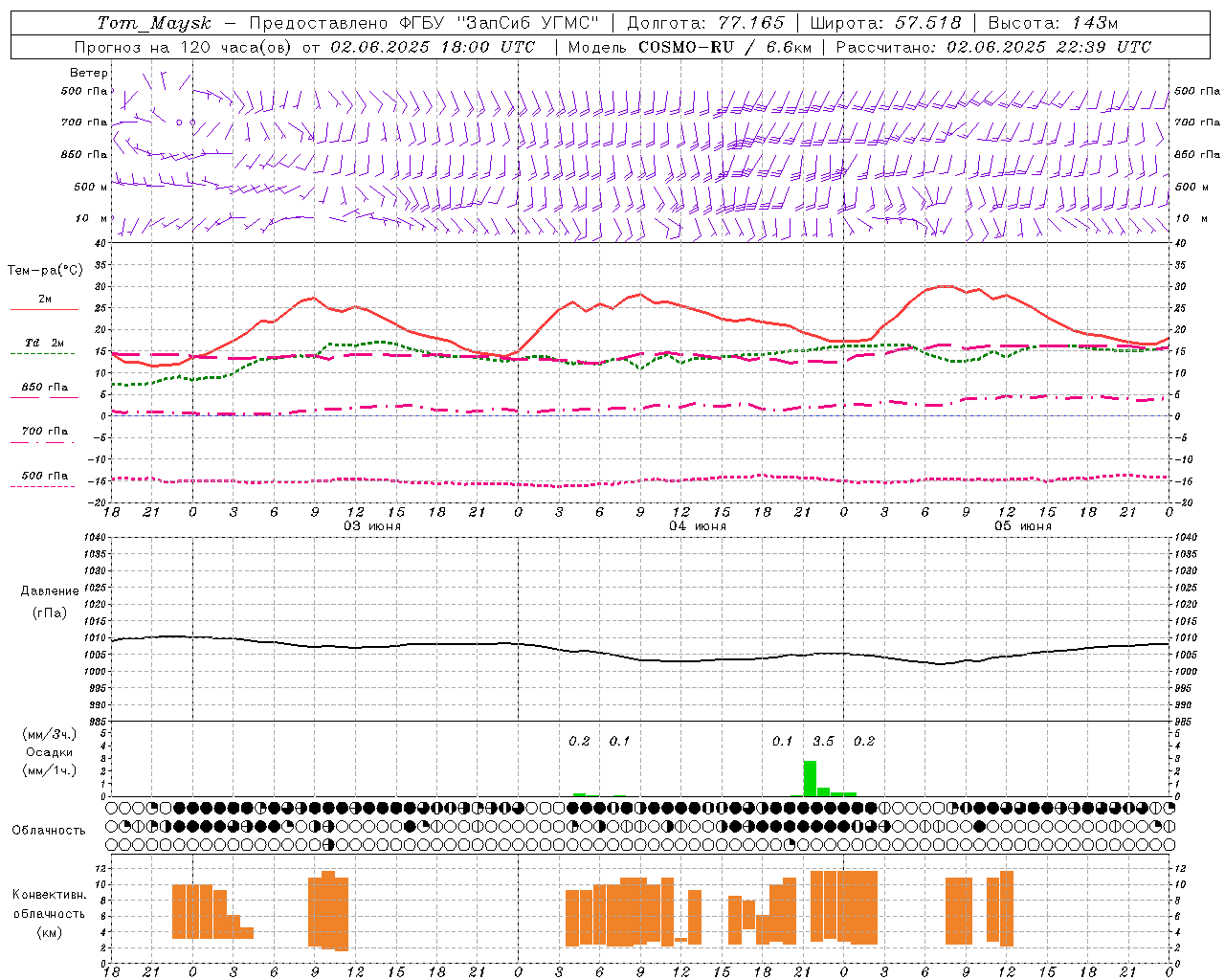Click the '(км)' unit under convective cloudiness
Screen dimensions: 1225x980
49,932
